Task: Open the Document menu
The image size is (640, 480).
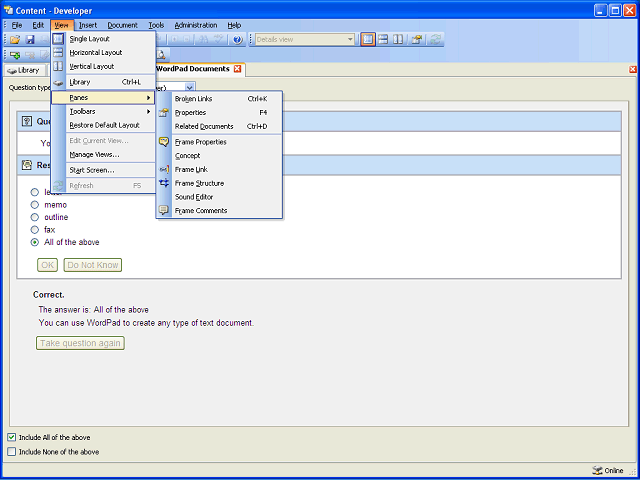Action: pyautogui.click(x=122, y=25)
